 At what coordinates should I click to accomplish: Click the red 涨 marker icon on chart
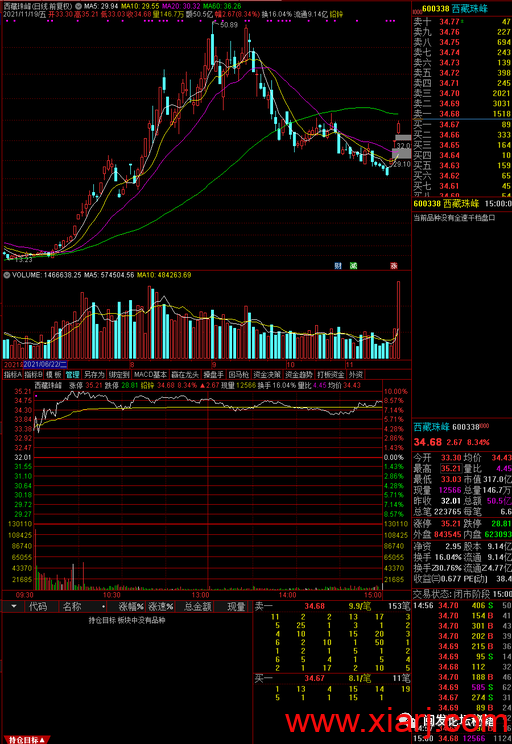394,266
